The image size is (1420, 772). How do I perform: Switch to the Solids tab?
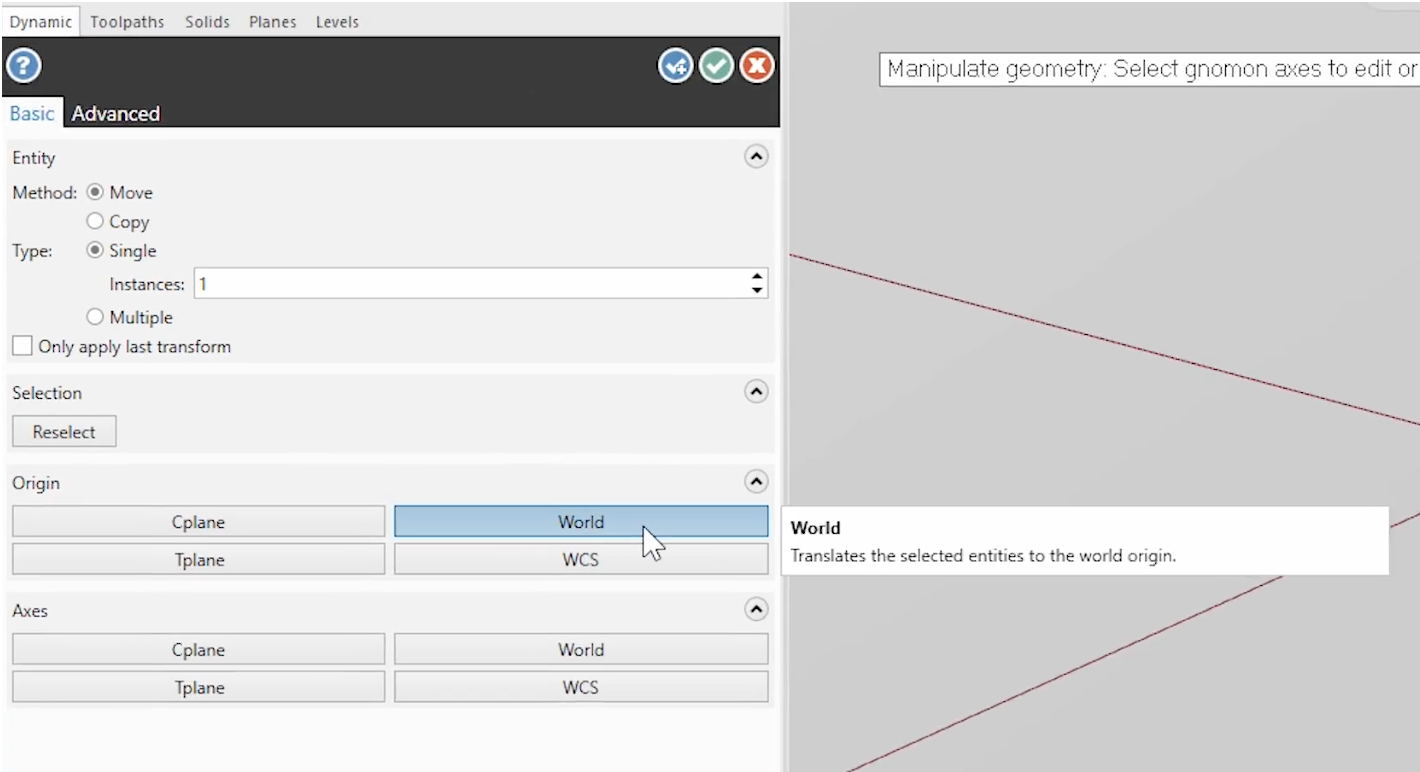207,21
